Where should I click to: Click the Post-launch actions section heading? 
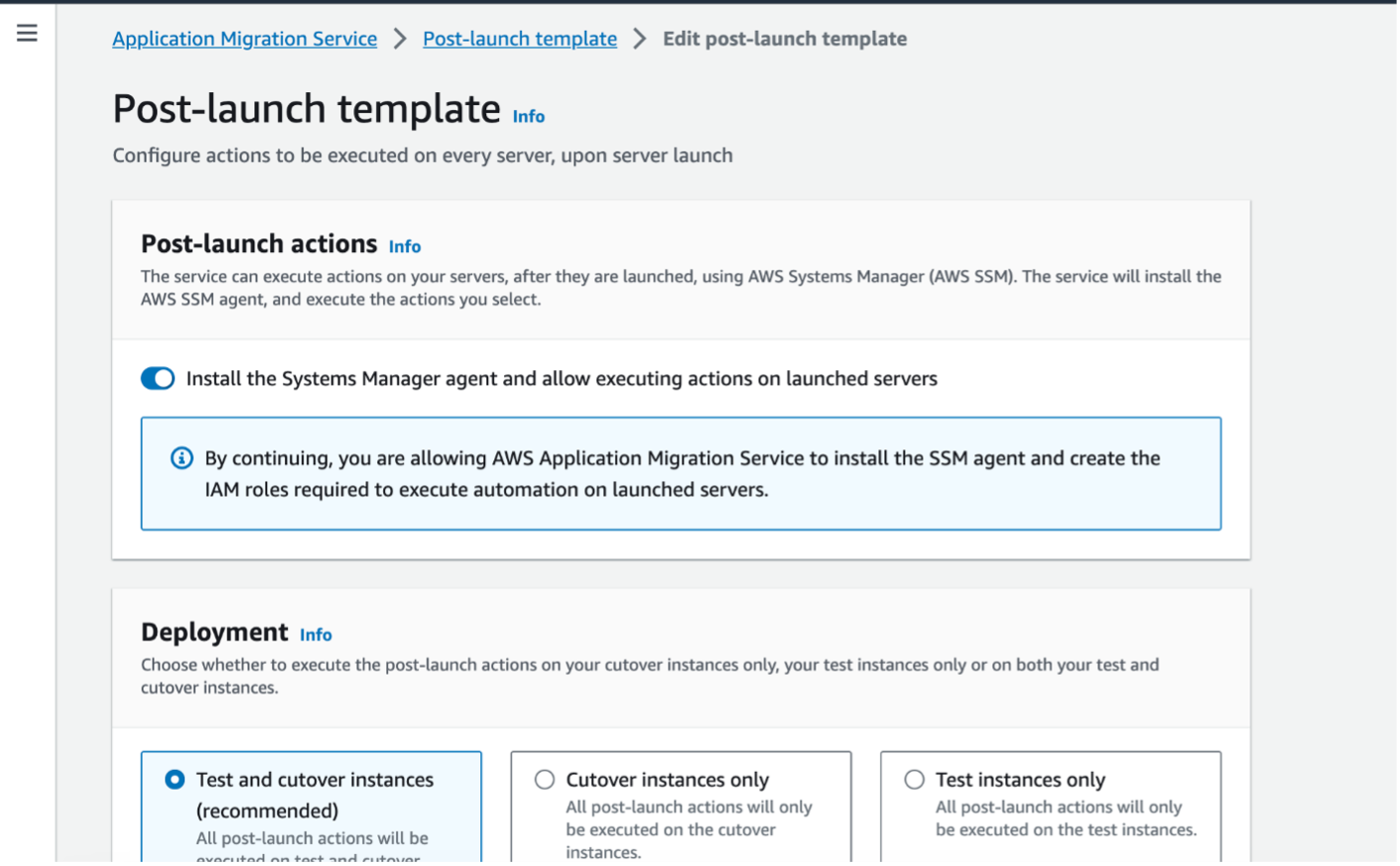click(x=259, y=244)
